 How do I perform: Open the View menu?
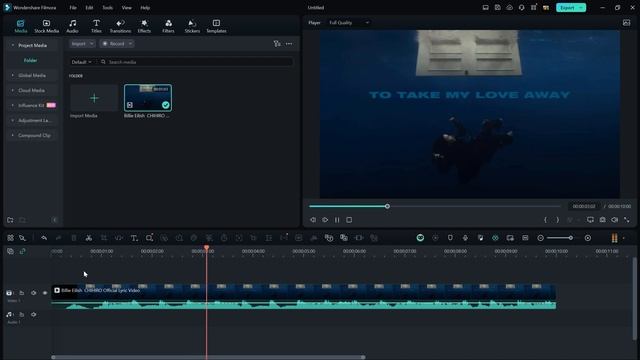click(x=127, y=7)
